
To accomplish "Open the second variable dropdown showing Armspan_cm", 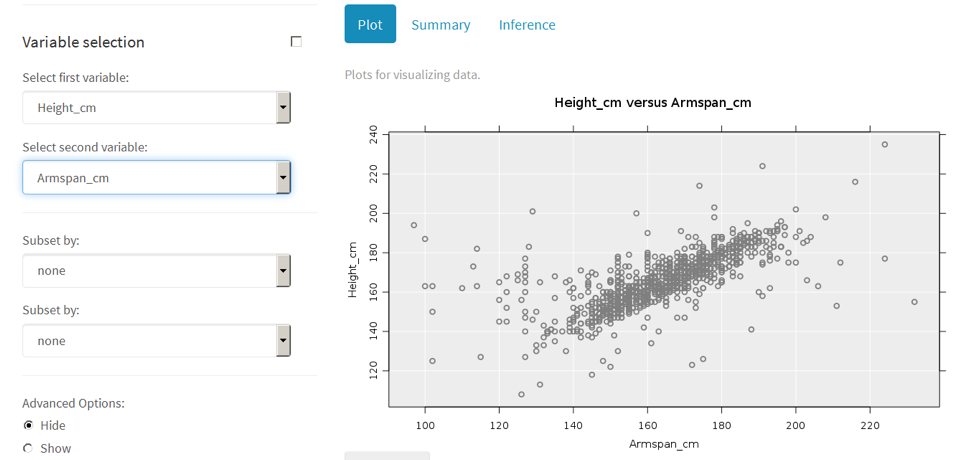I will [x=156, y=178].
